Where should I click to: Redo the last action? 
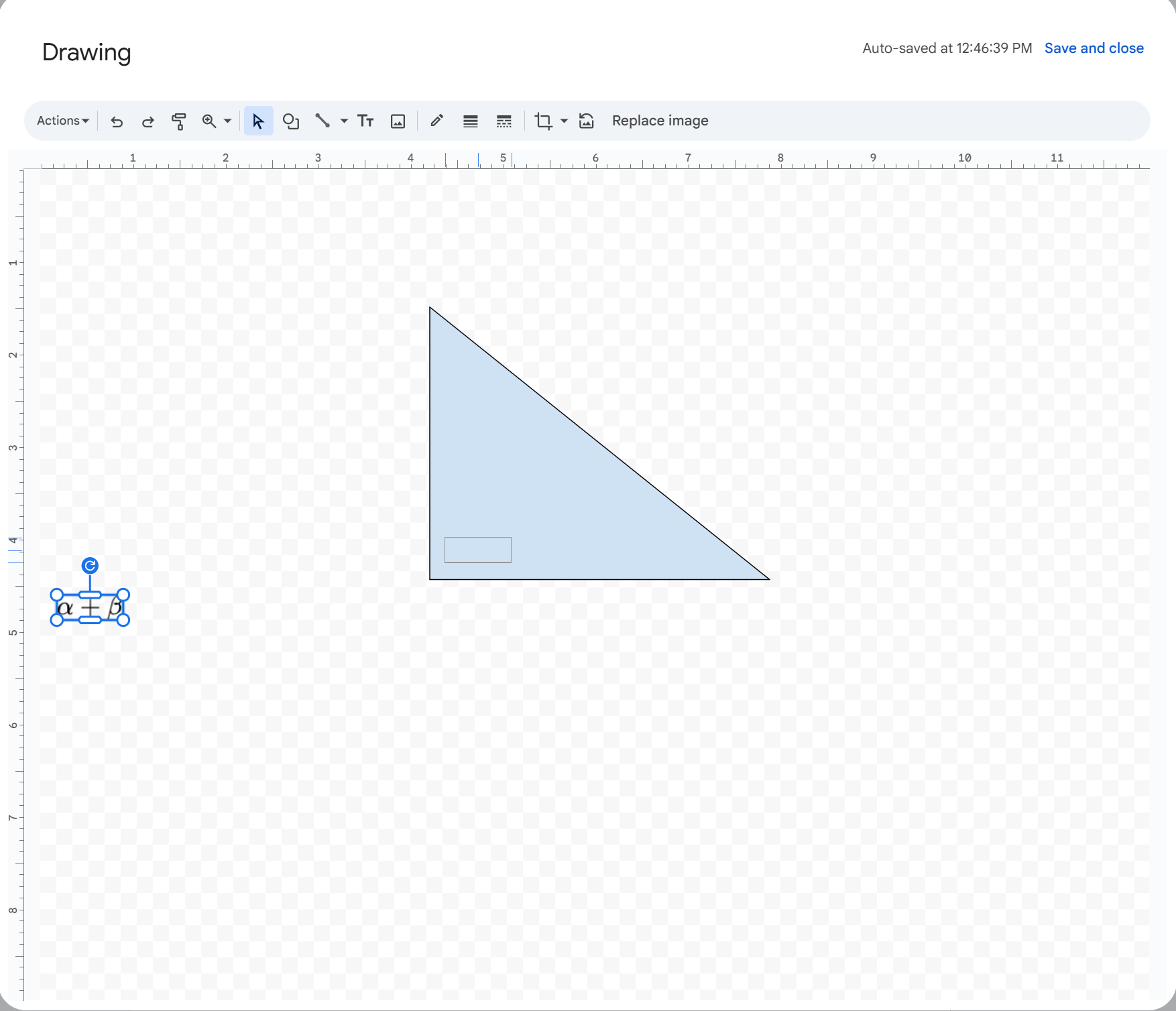(x=148, y=121)
